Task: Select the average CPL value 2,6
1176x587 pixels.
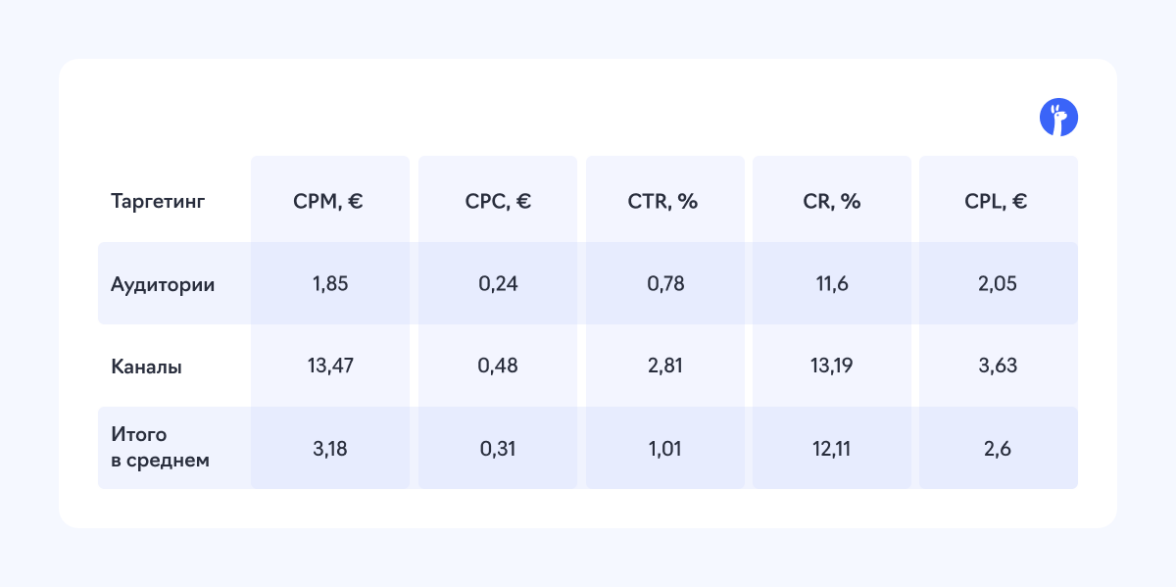Action: click(x=998, y=449)
